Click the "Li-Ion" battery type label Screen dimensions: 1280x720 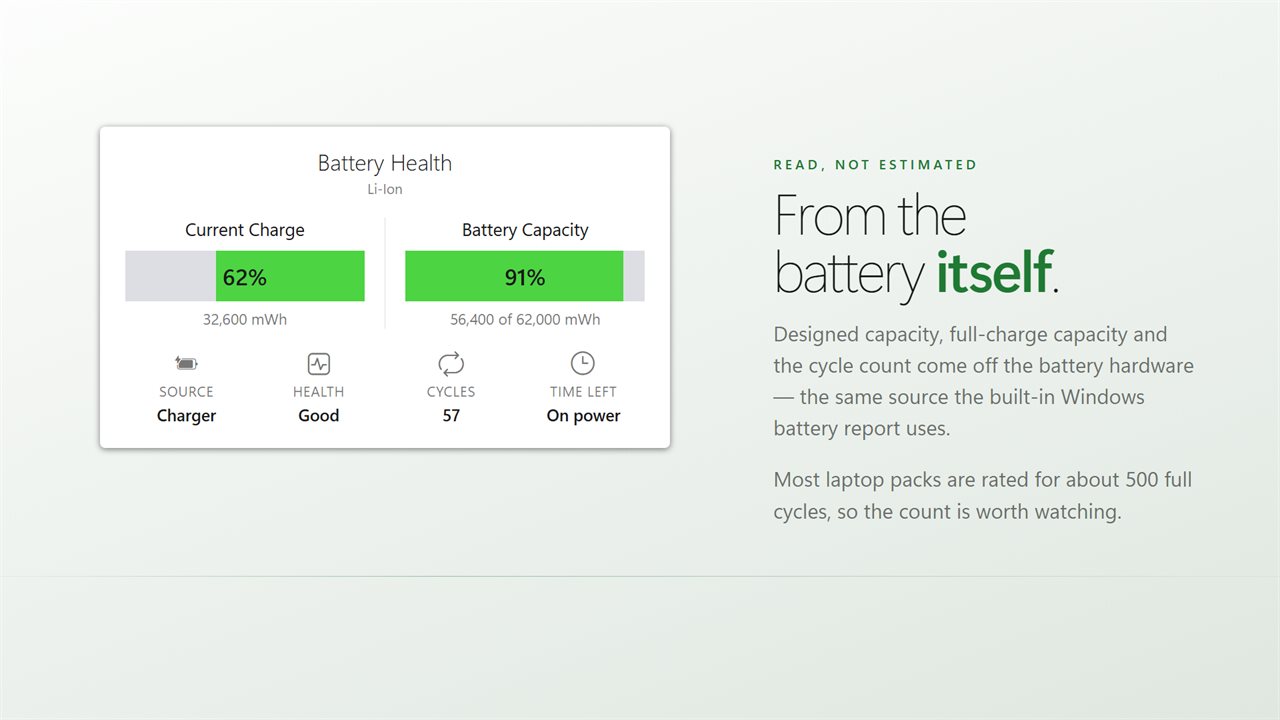point(385,189)
